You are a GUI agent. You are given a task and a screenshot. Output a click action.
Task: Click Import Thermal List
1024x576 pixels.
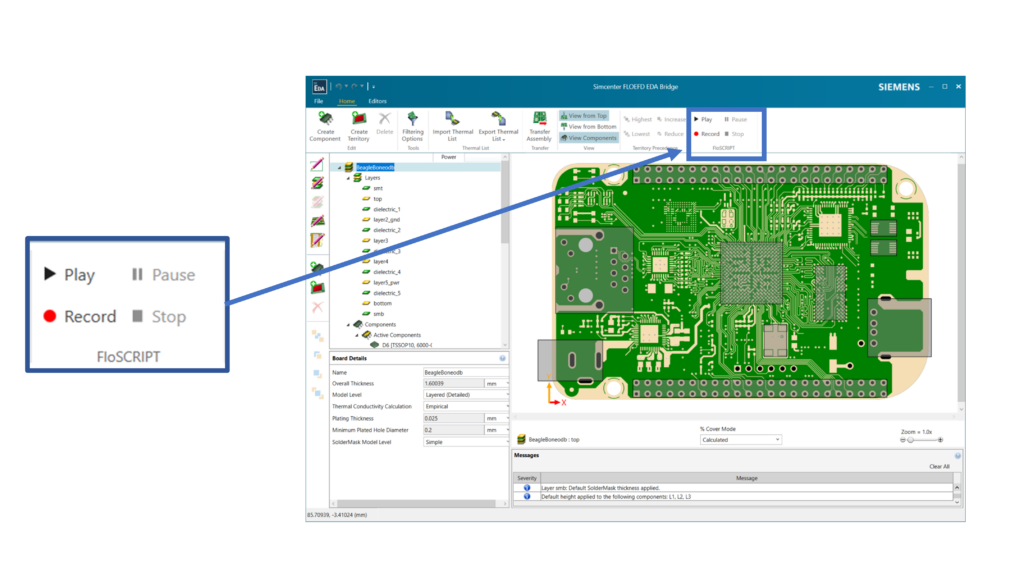(x=453, y=127)
